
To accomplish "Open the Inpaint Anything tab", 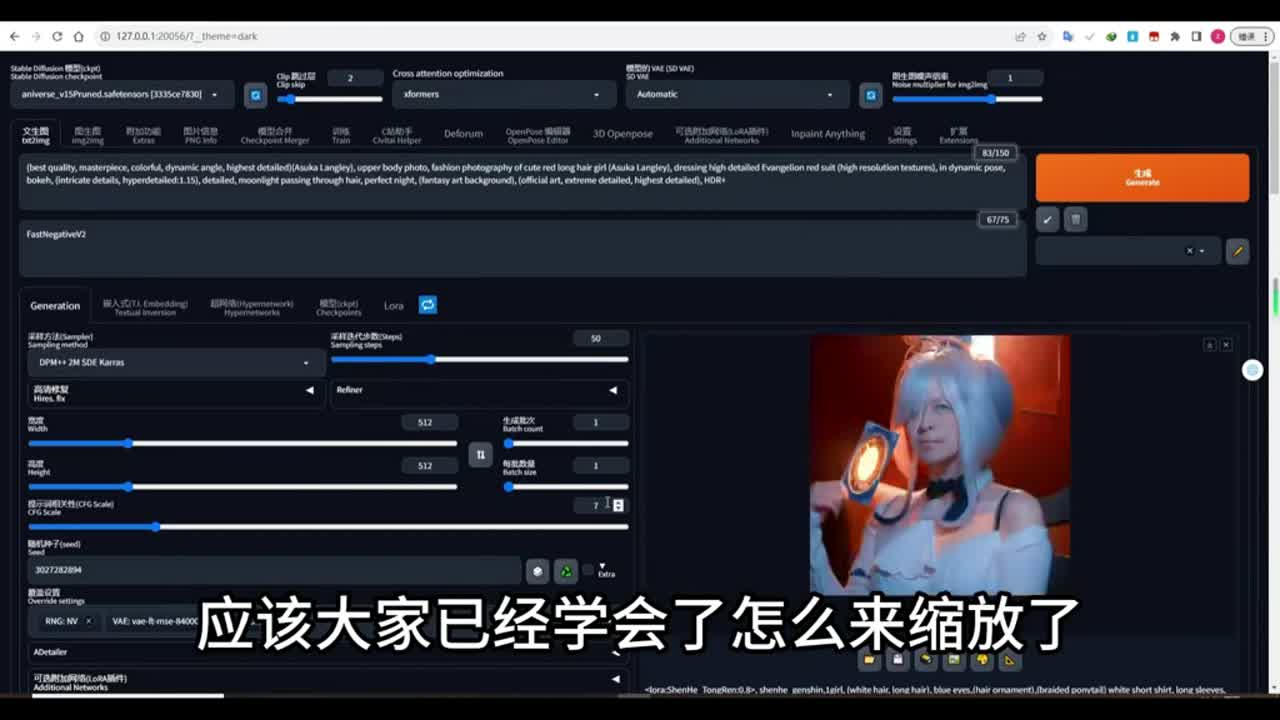I will coord(827,134).
